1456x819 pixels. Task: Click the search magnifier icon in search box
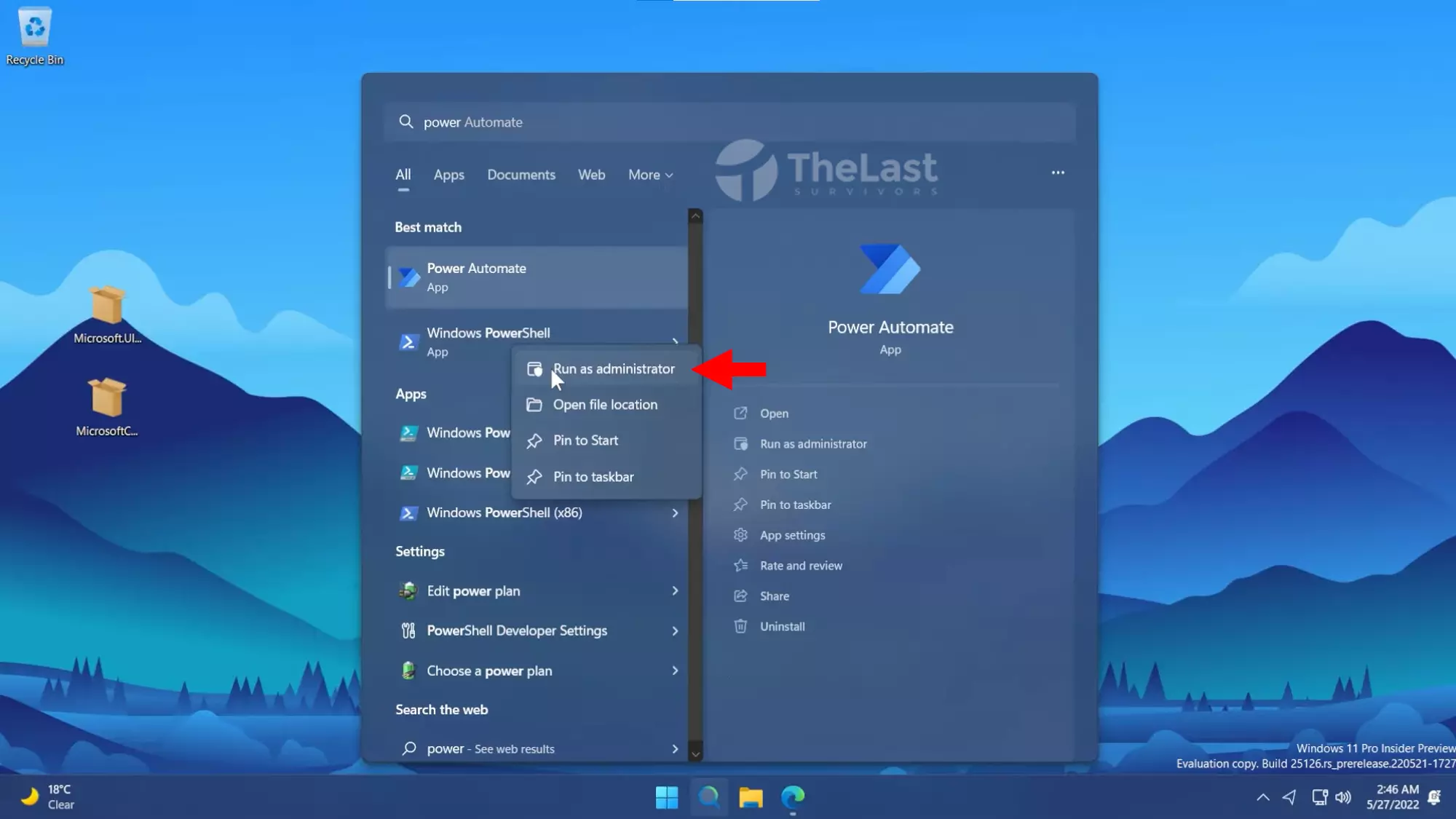click(405, 122)
